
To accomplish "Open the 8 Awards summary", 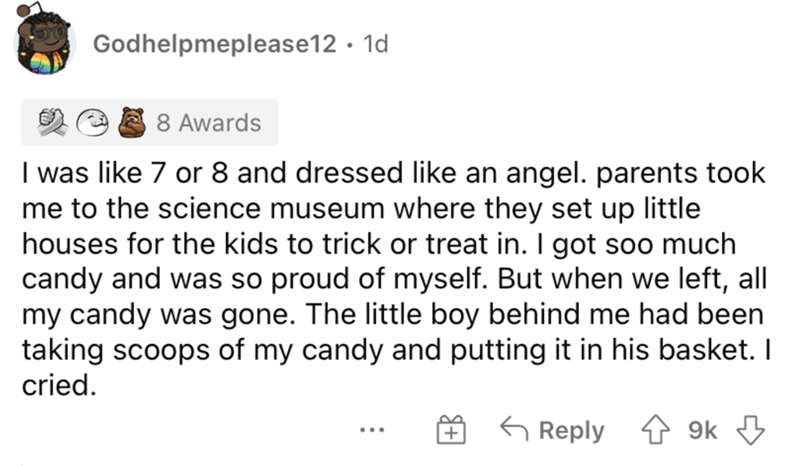I will click(x=208, y=123).
